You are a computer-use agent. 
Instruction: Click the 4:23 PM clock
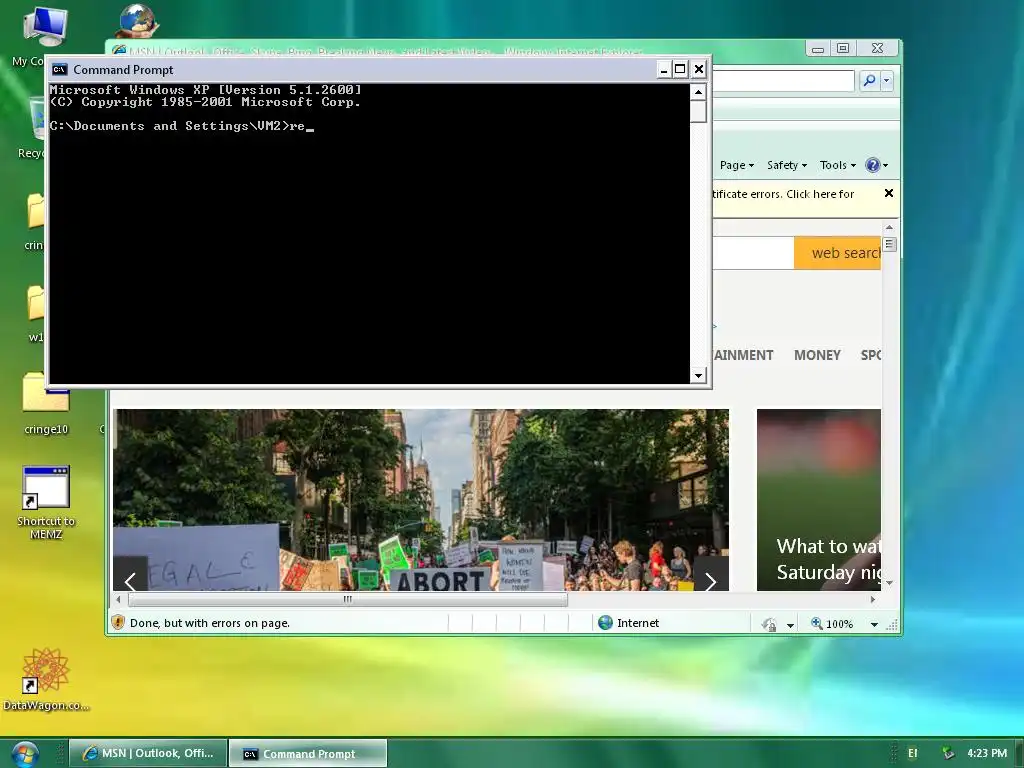(987, 754)
